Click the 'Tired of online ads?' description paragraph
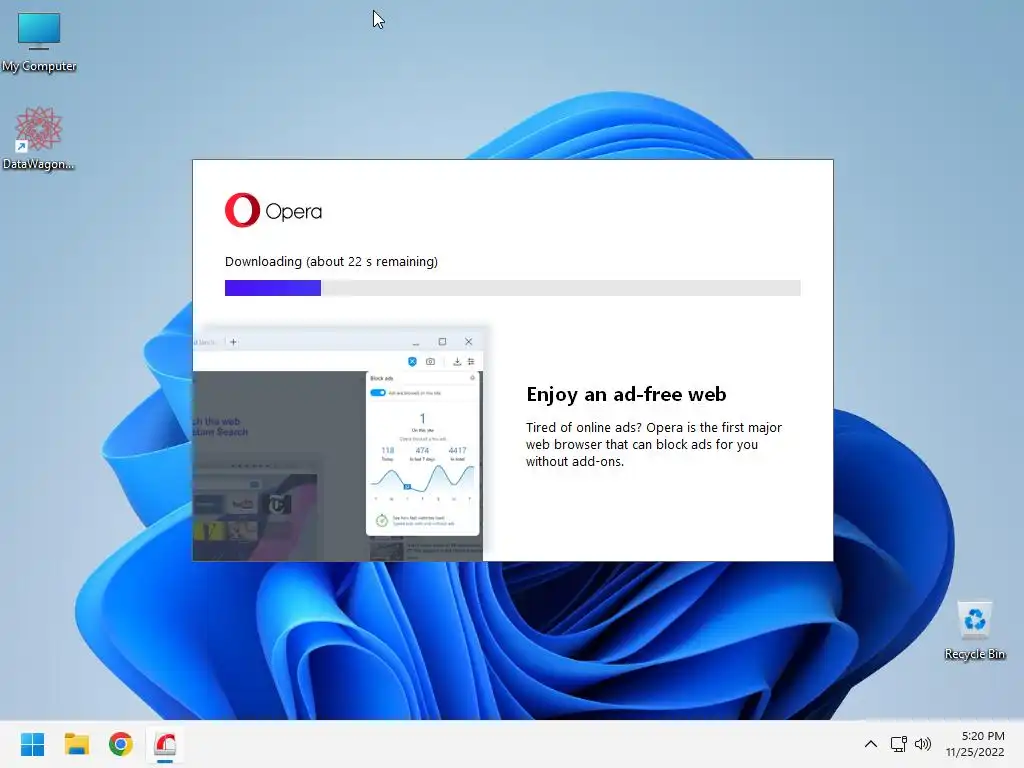Image resolution: width=1024 pixels, height=768 pixels. click(x=654, y=444)
